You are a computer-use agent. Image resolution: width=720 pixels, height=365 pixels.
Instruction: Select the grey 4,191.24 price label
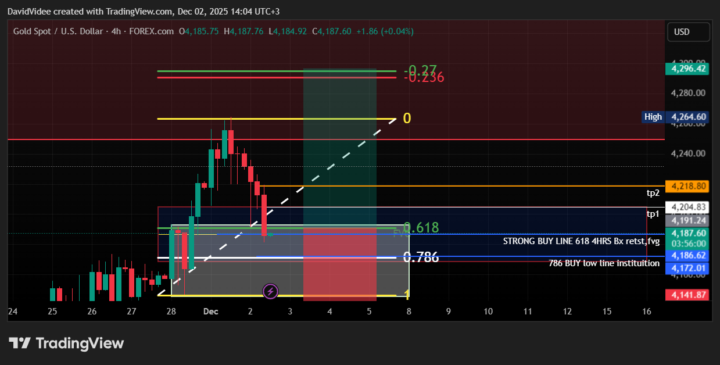pos(687,221)
